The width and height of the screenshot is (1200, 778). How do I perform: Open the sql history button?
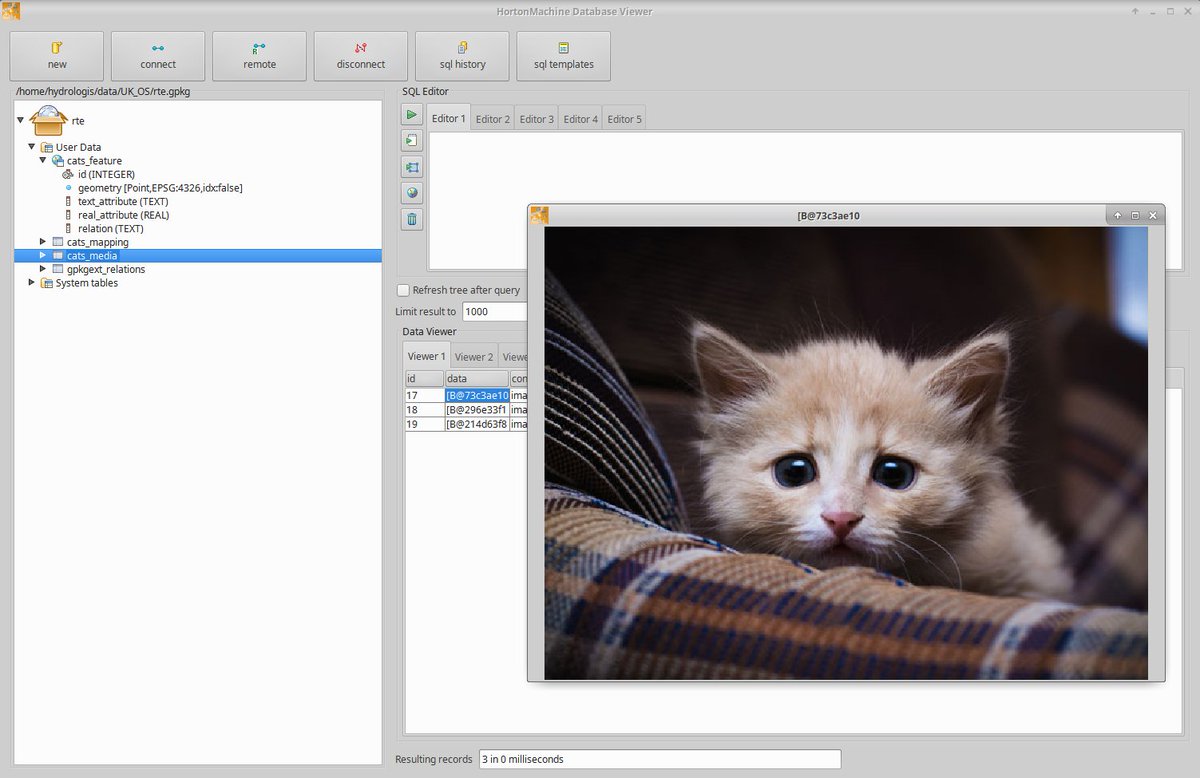(462, 56)
